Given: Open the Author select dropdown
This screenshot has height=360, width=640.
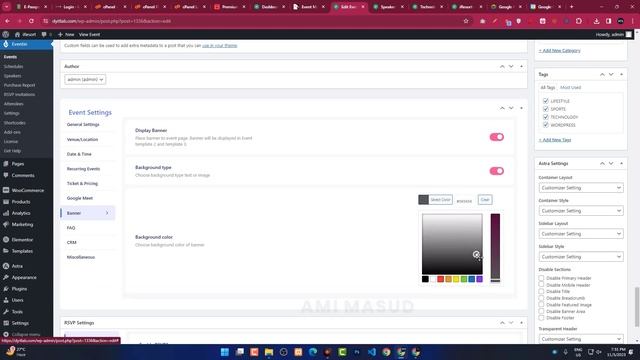Looking at the screenshot, I should click(x=85, y=79).
